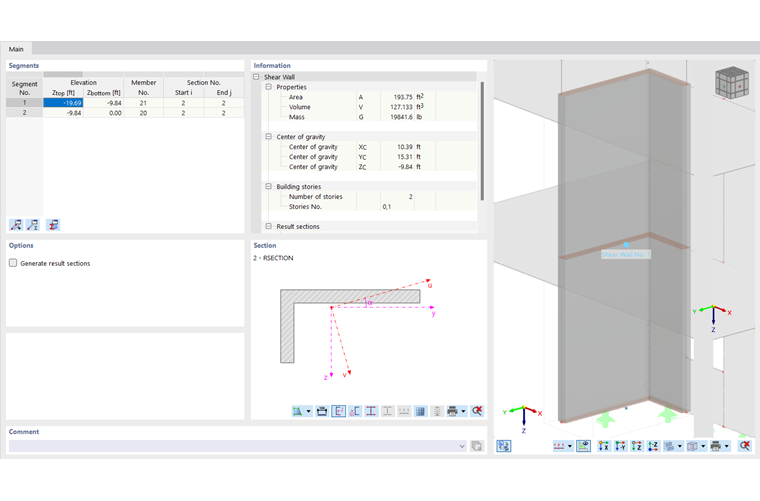The height and width of the screenshot is (501, 760).
Task: Set view in -Y direction
Action: click(620, 446)
